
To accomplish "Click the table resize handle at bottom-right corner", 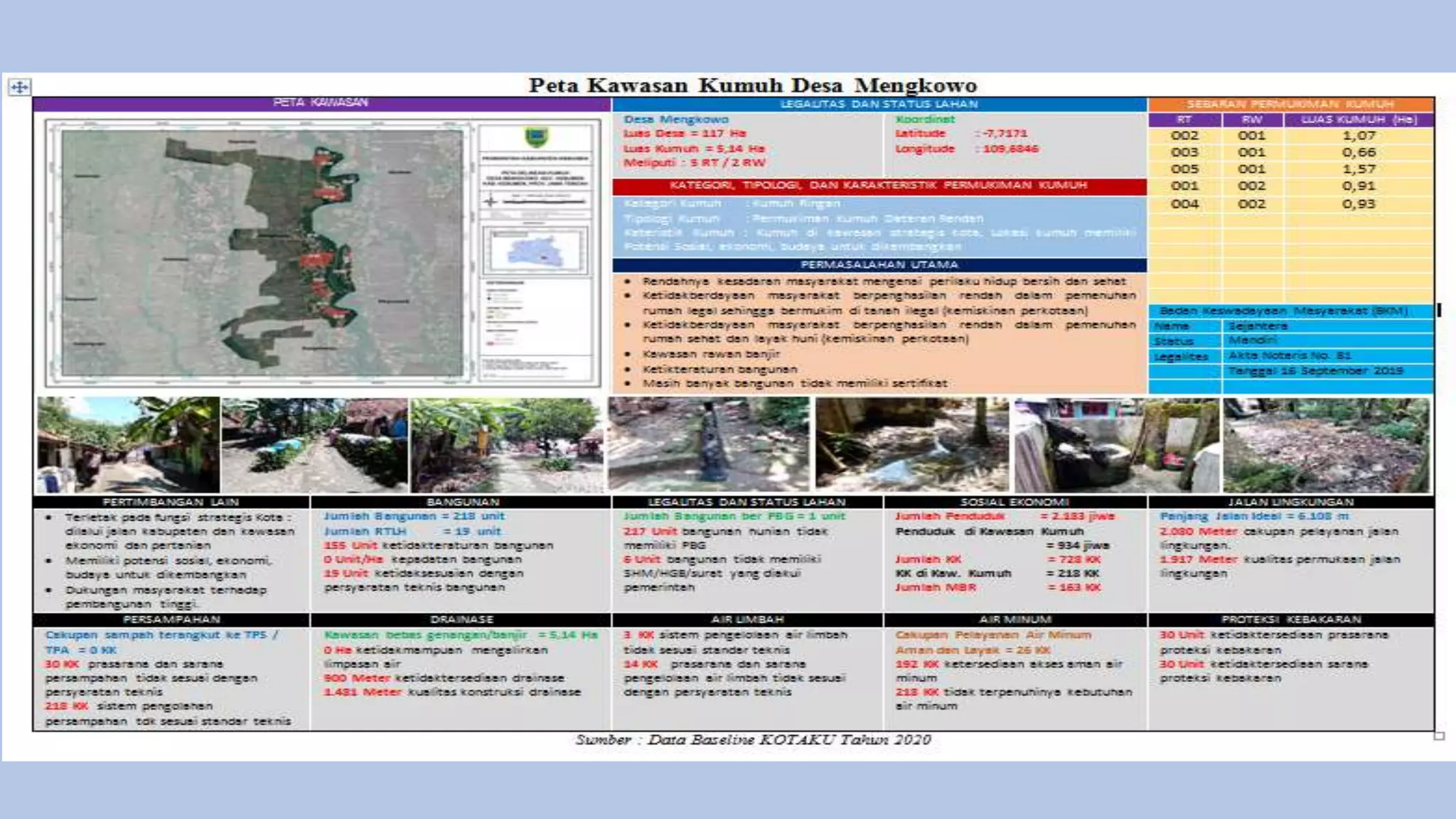I will 1439,736.
